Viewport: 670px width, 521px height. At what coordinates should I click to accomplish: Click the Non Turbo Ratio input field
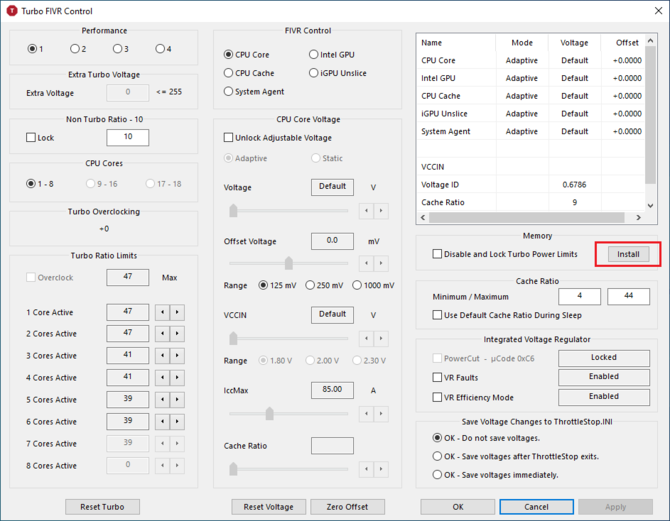click(128, 137)
